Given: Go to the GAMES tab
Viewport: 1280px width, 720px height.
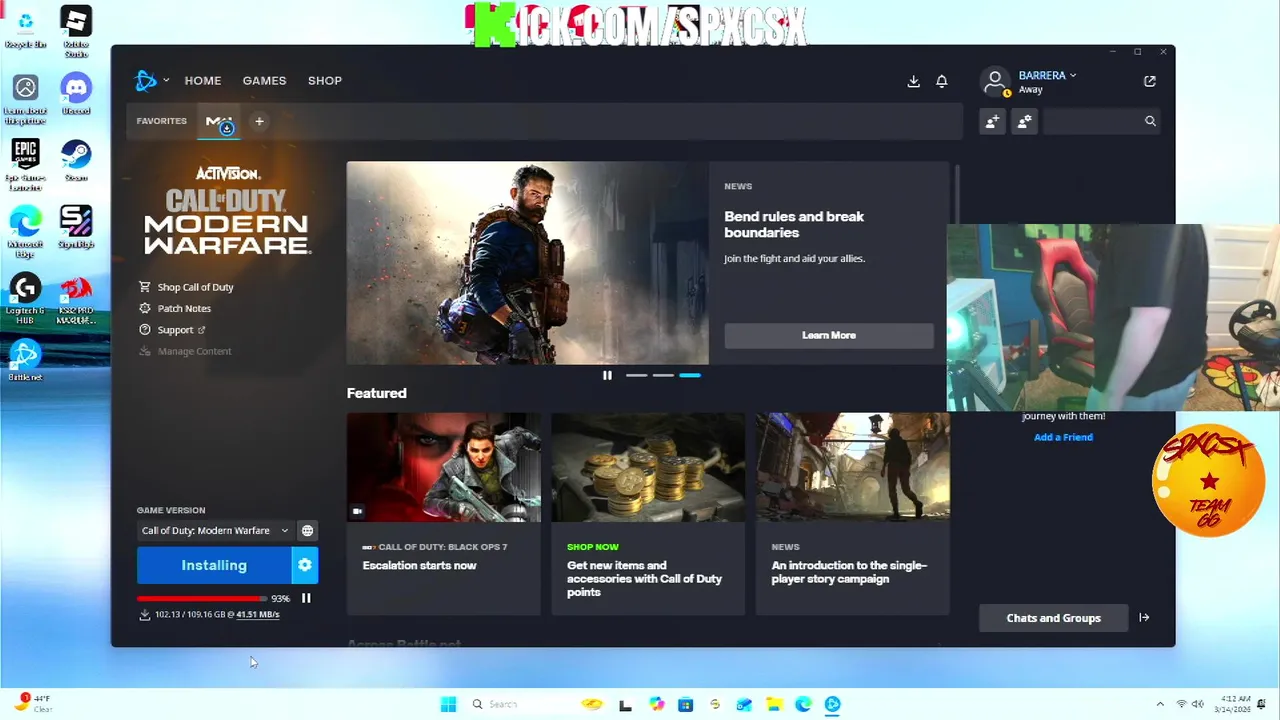Looking at the screenshot, I should (x=264, y=81).
